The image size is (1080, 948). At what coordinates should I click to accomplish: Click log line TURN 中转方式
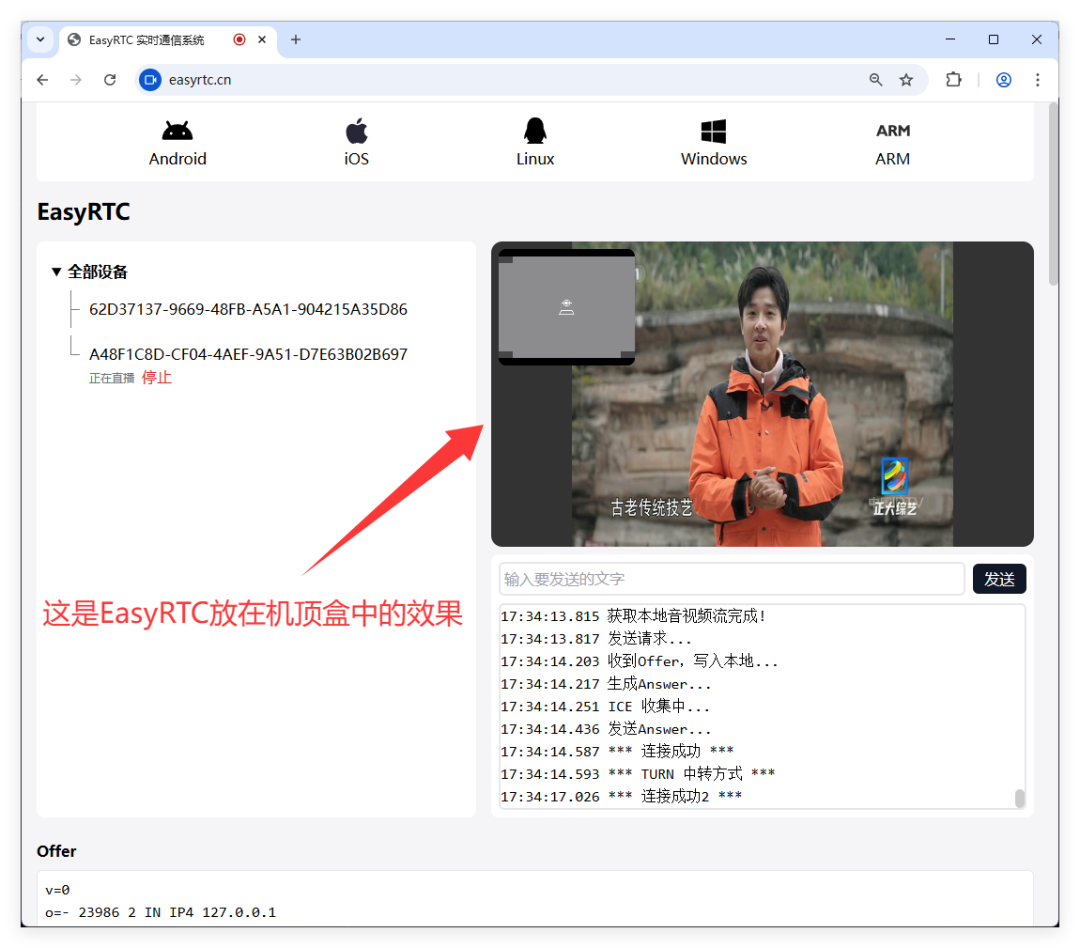(638, 774)
